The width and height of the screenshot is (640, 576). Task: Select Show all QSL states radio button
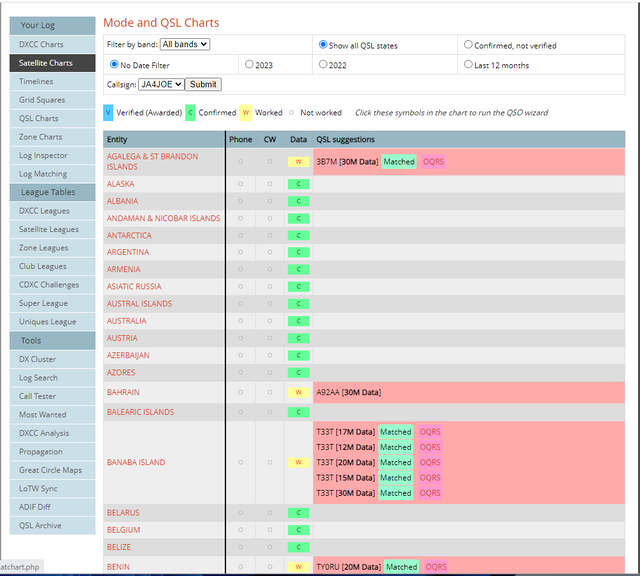point(323,44)
